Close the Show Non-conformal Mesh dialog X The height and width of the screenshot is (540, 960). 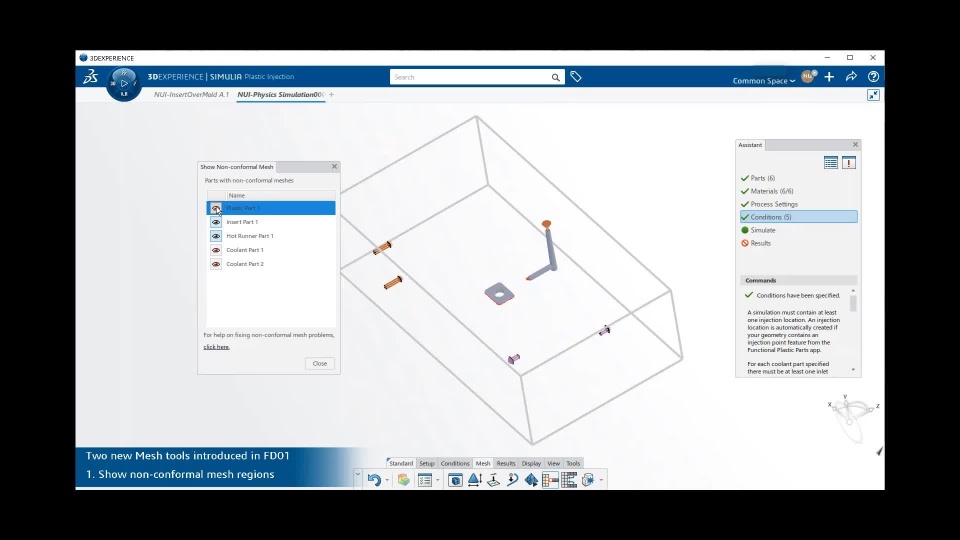(334, 167)
